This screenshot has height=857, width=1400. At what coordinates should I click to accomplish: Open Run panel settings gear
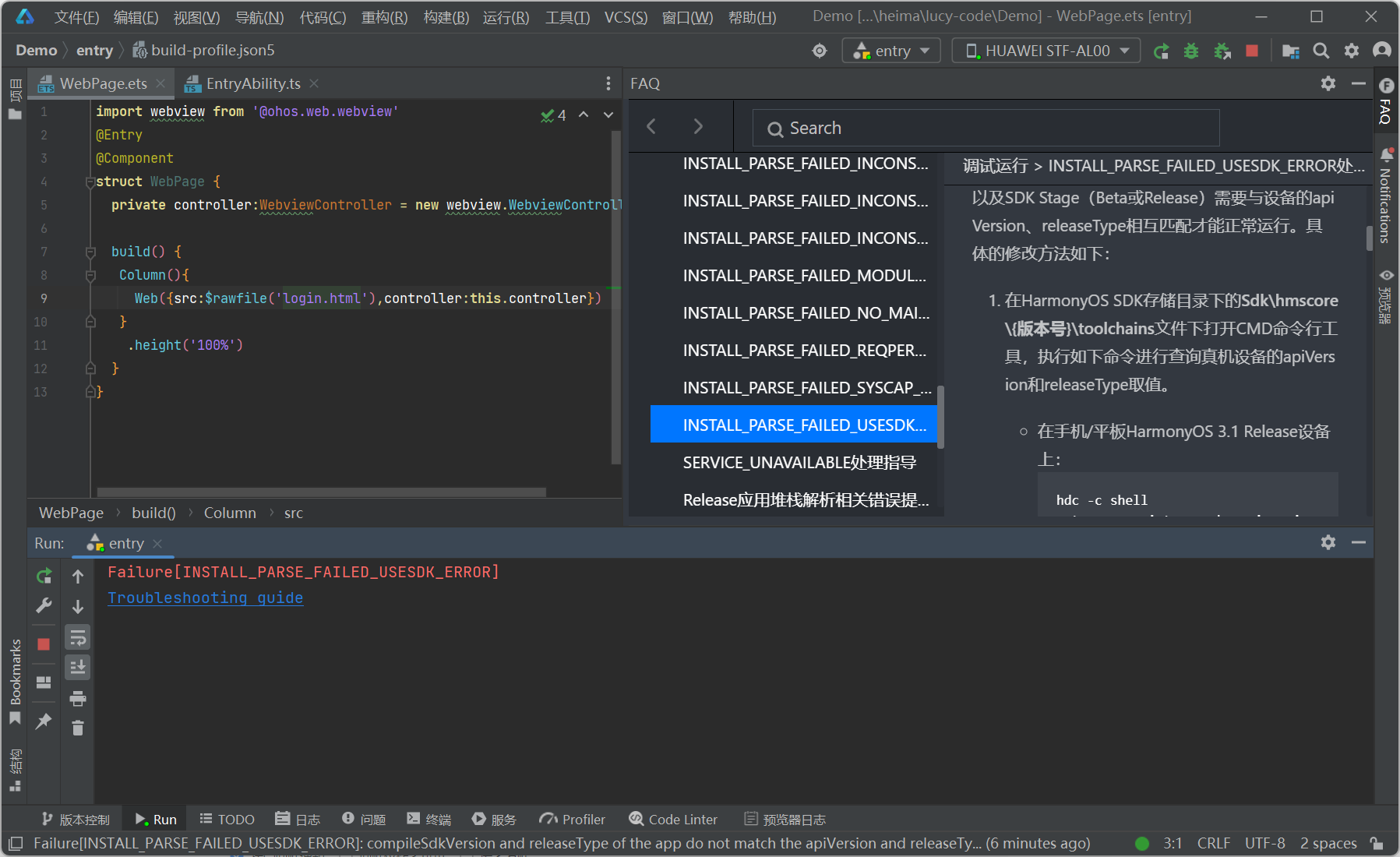[x=1328, y=542]
